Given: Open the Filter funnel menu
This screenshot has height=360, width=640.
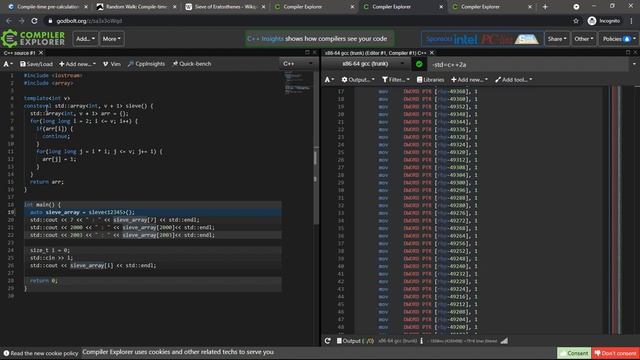Looking at the screenshot, I should [396, 80].
